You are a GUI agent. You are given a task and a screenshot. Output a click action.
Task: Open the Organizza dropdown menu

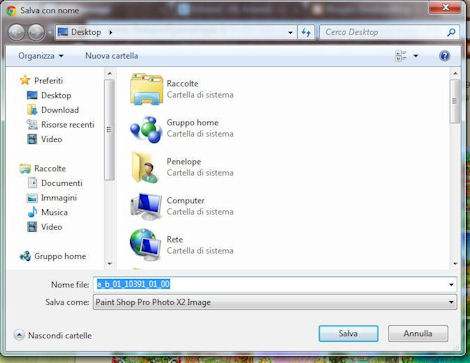41,56
